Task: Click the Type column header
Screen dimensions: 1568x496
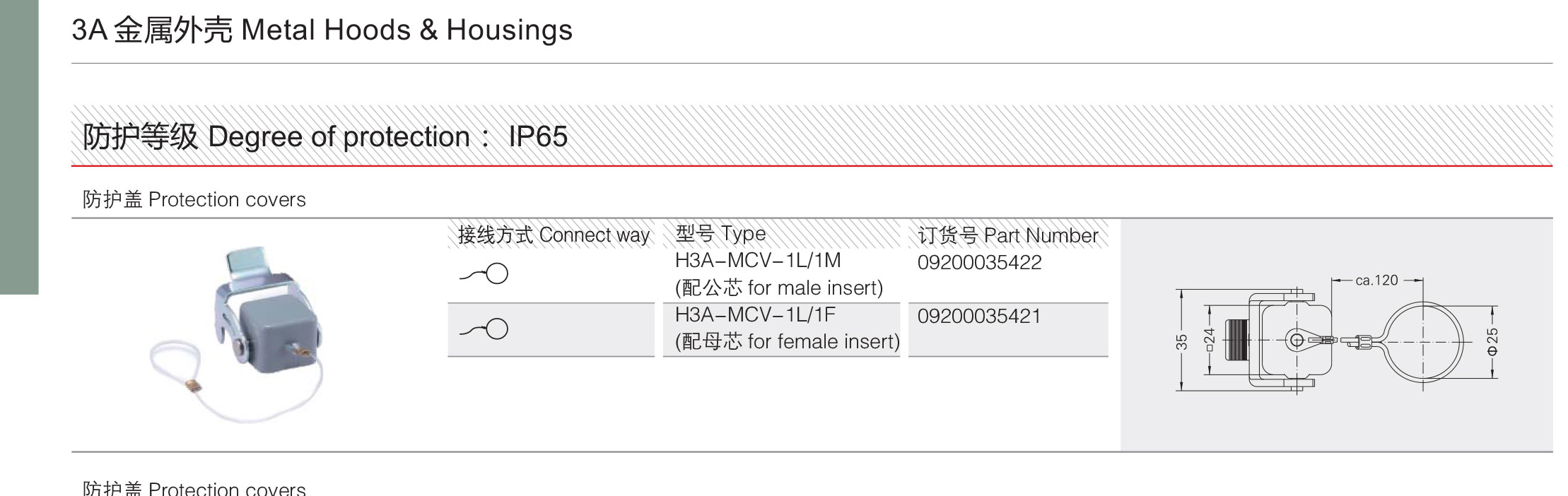Action: [x=720, y=233]
